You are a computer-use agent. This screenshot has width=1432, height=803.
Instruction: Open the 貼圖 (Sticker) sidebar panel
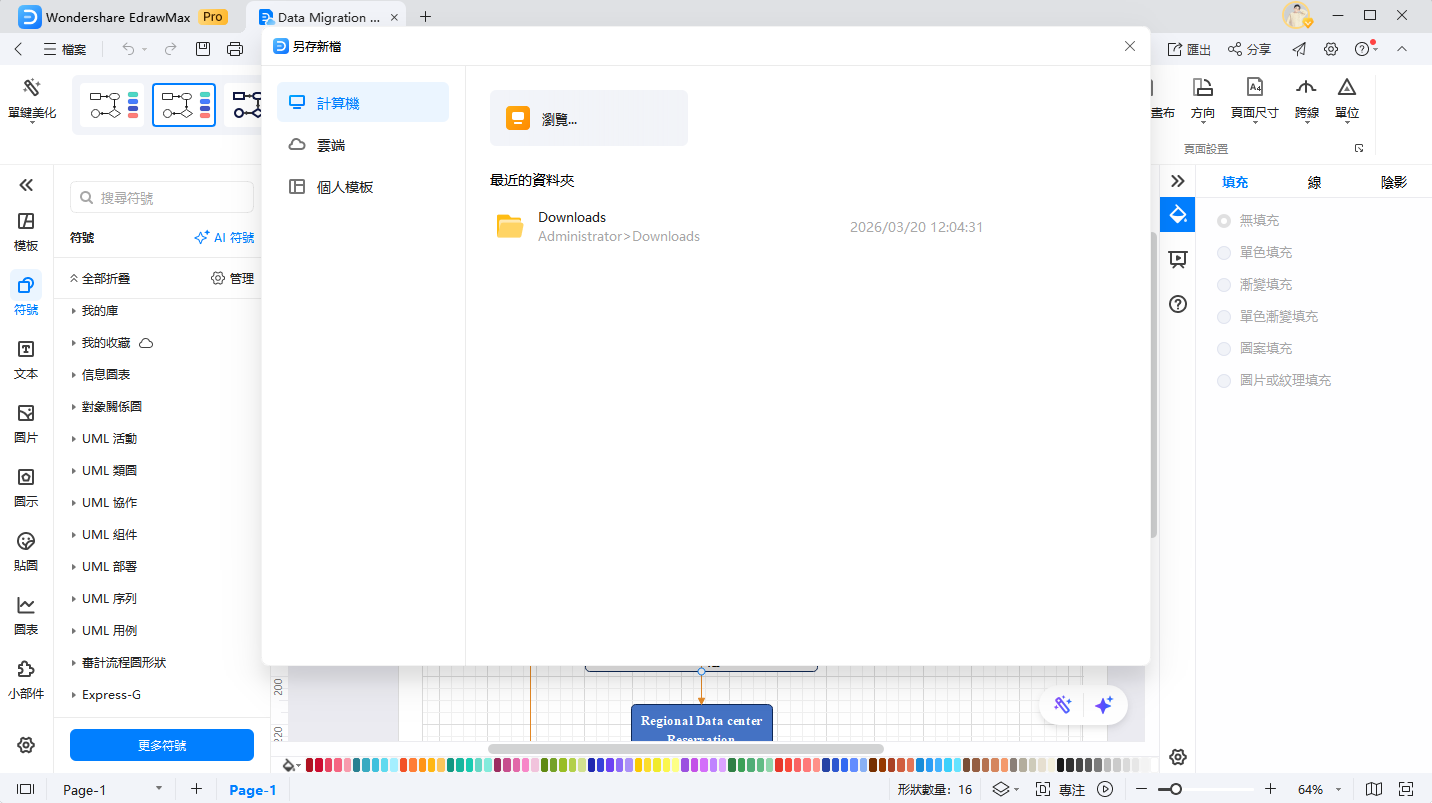pyautogui.click(x=26, y=551)
